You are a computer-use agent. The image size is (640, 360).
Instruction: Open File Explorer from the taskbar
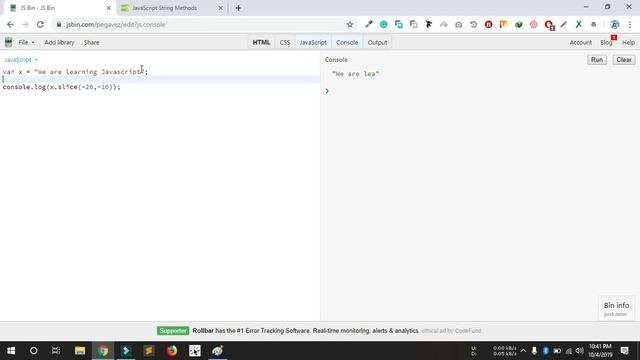pos(80,351)
